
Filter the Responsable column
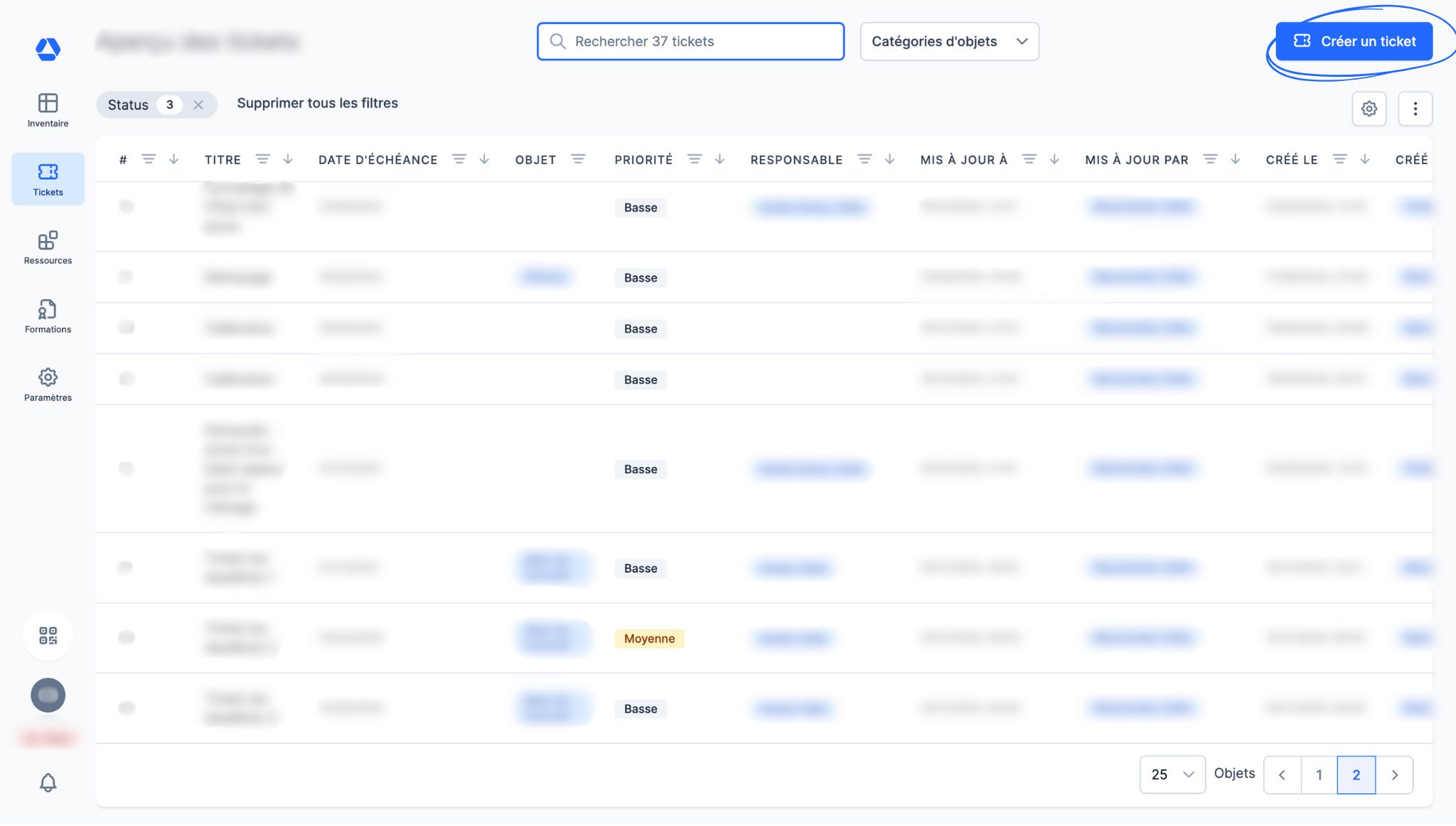pyautogui.click(x=864, y=159)
